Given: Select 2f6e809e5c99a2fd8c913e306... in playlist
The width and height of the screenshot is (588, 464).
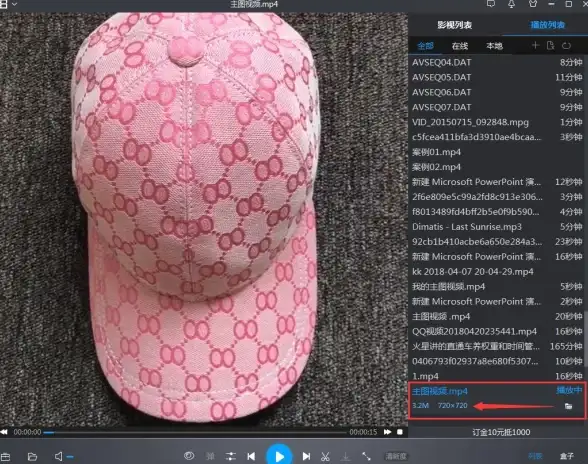Looking at the screenshot, I should click(x=497, y=197).
